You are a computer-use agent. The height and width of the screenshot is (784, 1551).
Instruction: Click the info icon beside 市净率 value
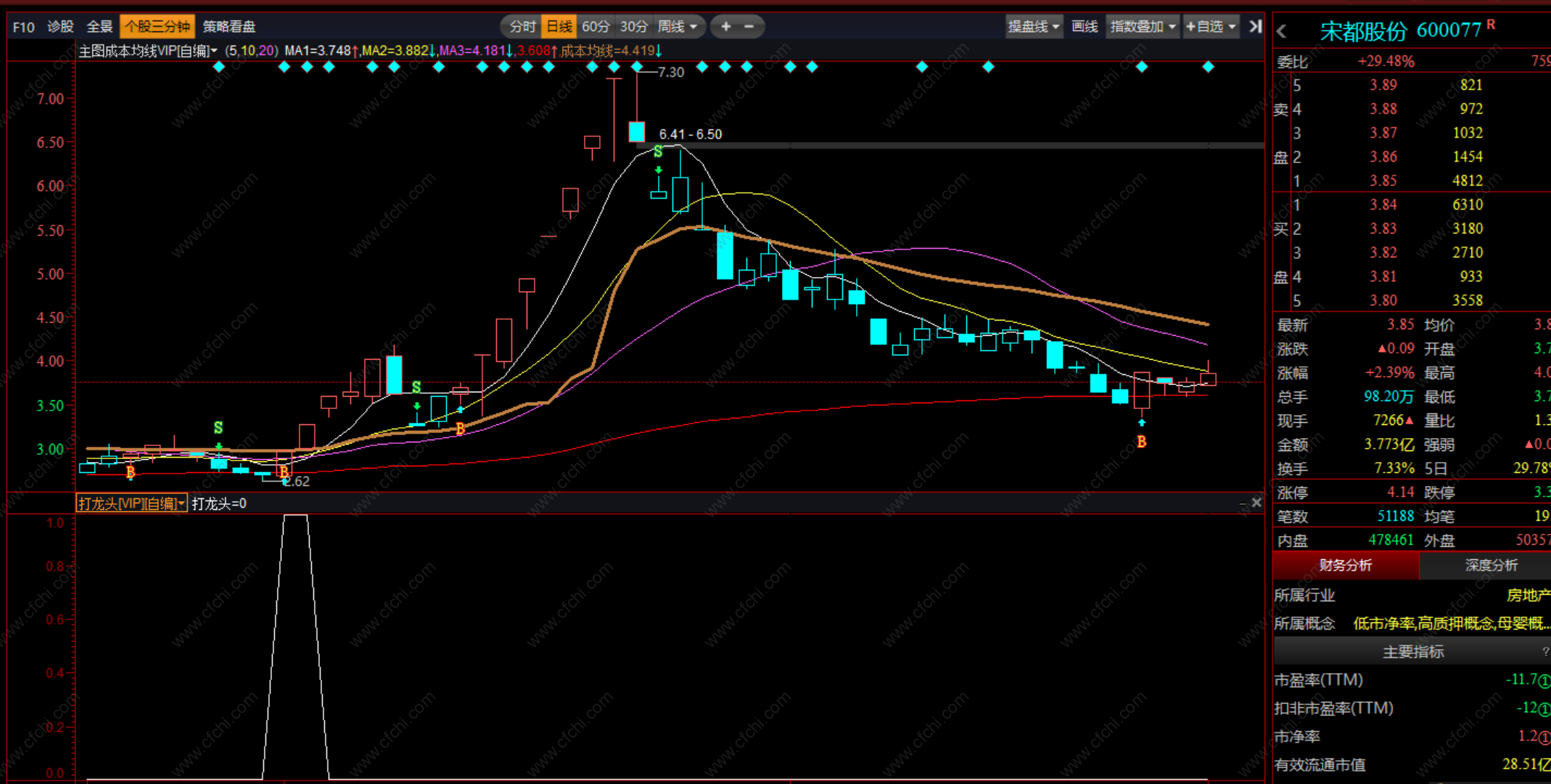point(1544,737)
